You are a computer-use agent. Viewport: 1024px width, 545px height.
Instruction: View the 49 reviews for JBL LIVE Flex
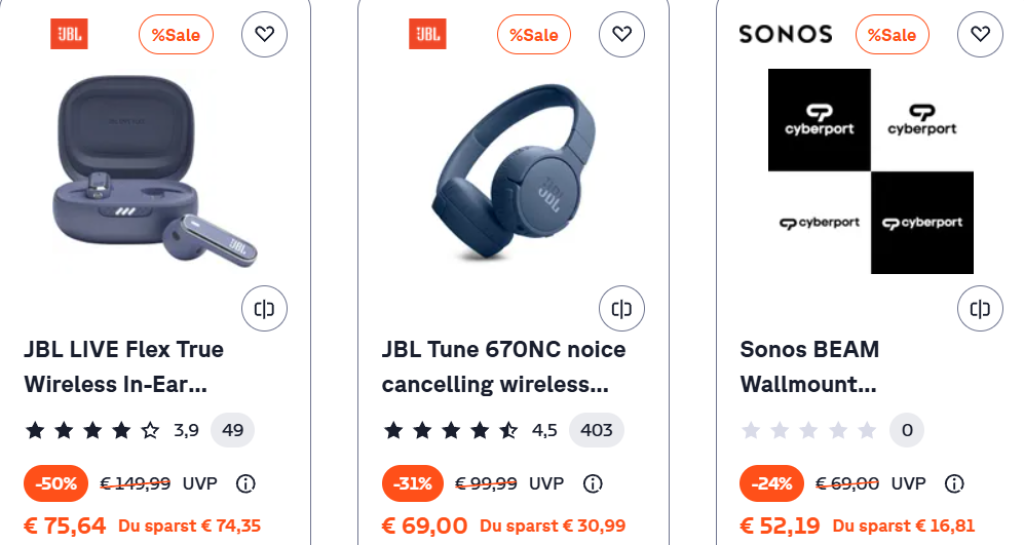[233, 430]
